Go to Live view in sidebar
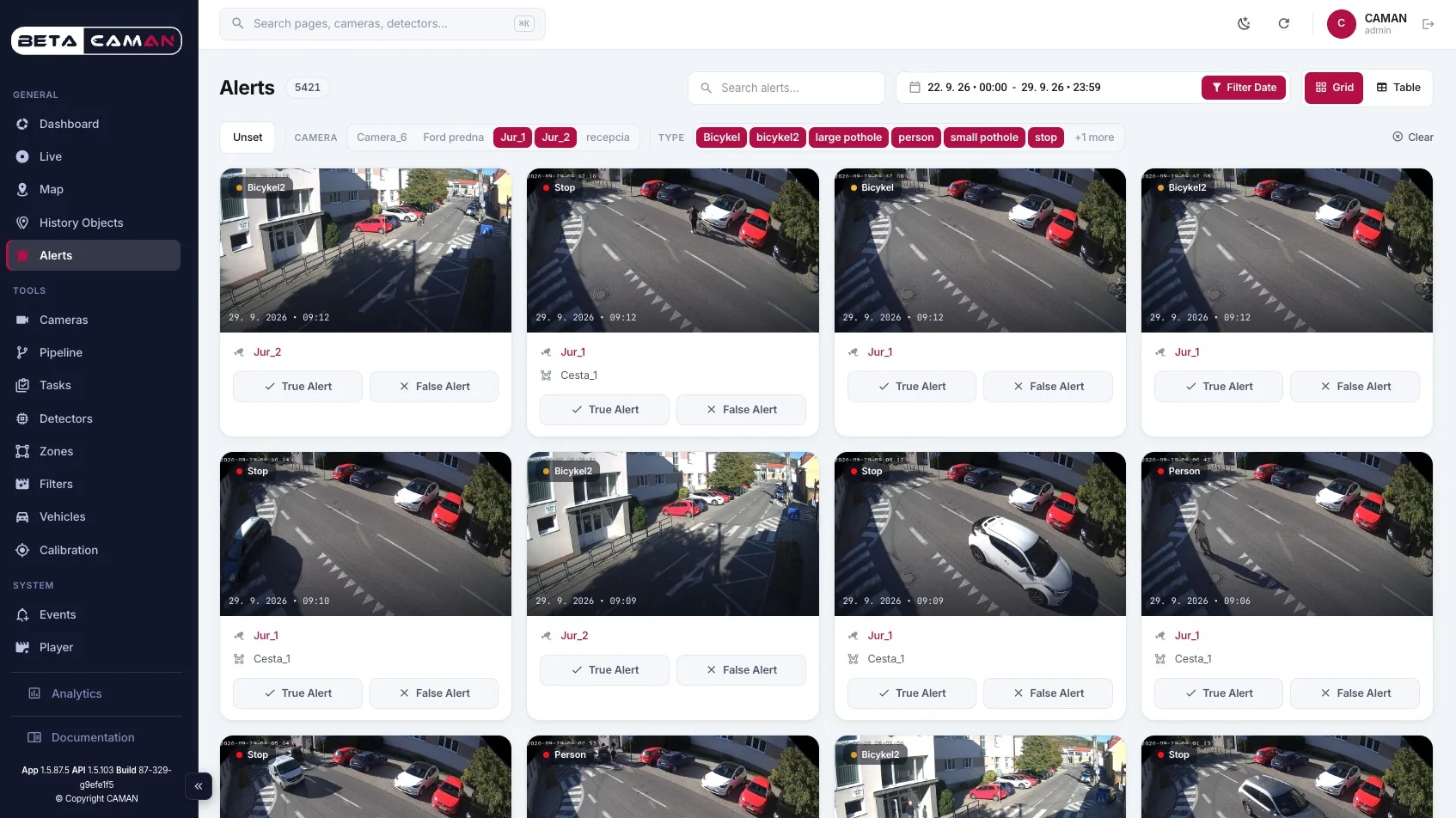The image size is (1456, 818). [x=94, y=156]
